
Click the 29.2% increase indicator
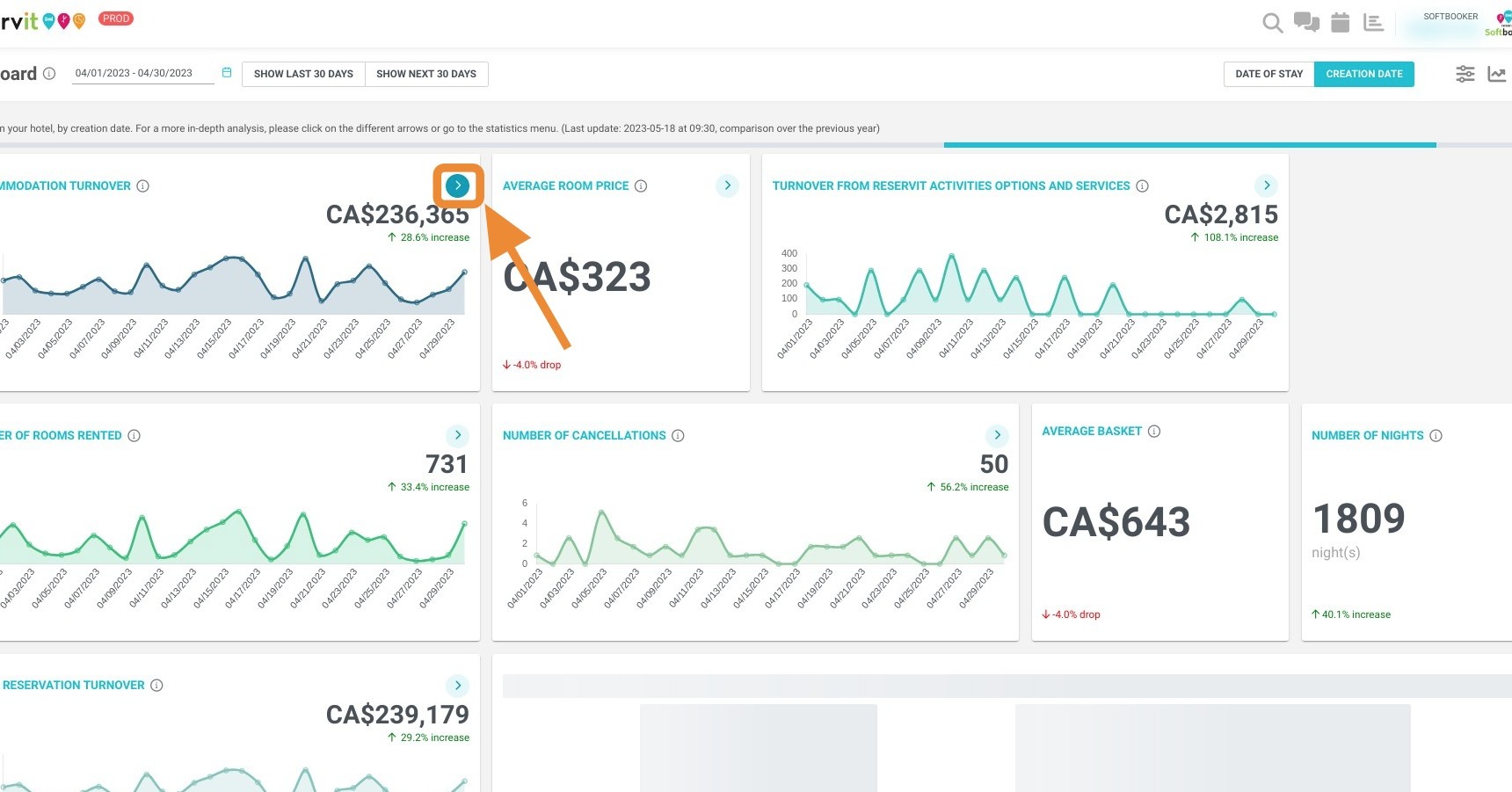click(428, 738)
